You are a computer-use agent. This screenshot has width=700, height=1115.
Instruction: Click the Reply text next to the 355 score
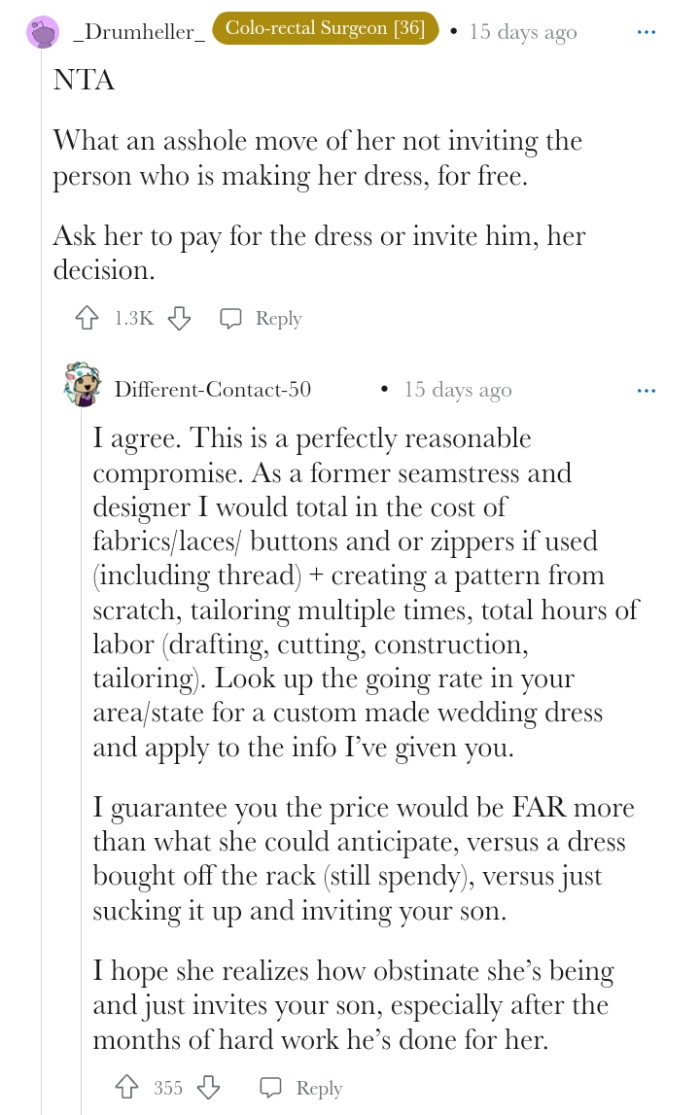click(x=319, y=1088)
